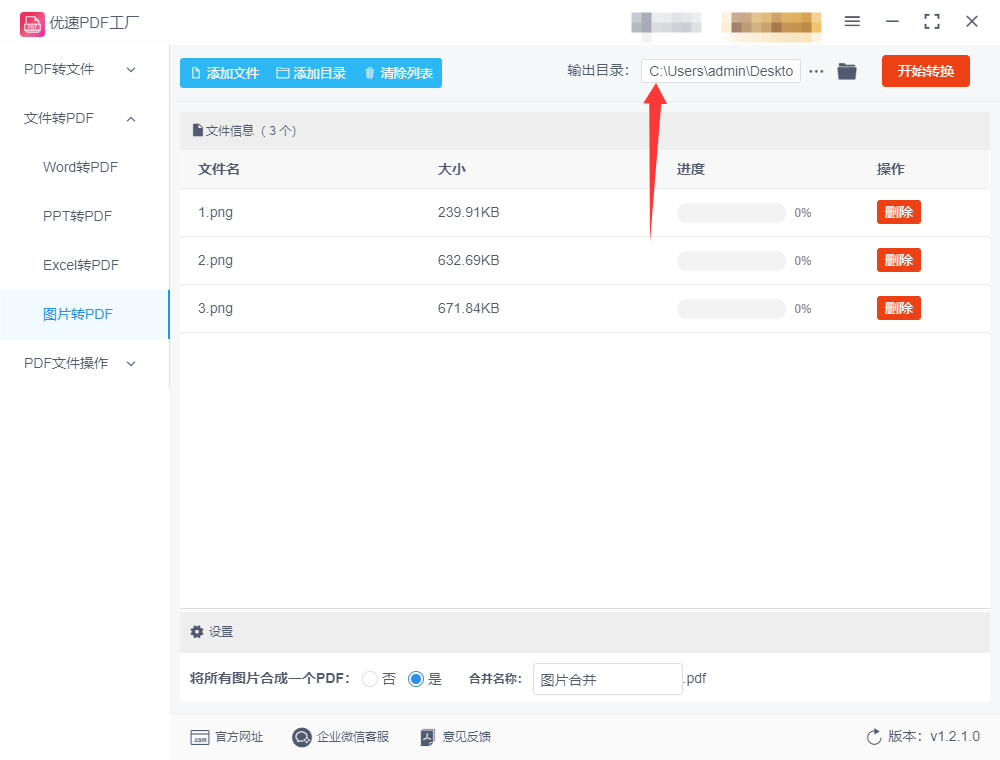Click the progress bar for 3.png
The height and width of the screenshot is (760, 1000).
tap(731, 309)
